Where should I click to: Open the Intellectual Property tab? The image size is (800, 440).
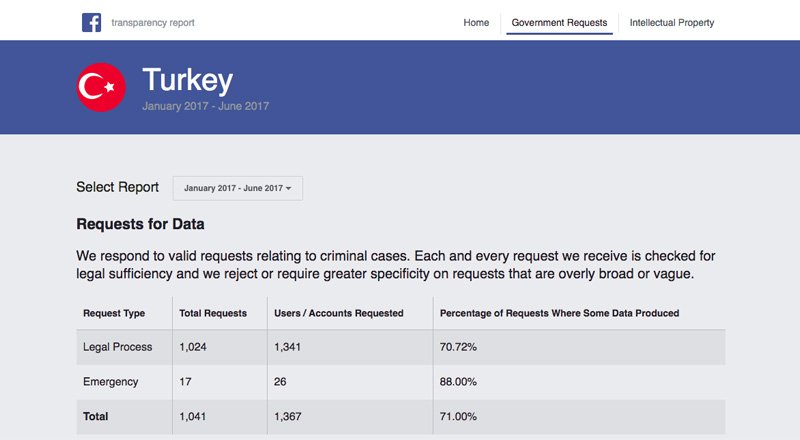coord(671,22)
